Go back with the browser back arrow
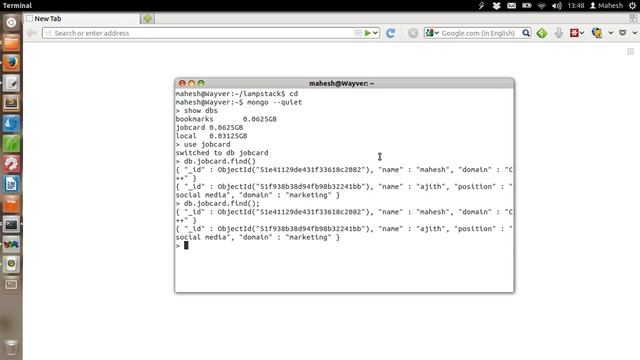Image resolution: width=640 pixels, height=360 pixels. point(32,33)
